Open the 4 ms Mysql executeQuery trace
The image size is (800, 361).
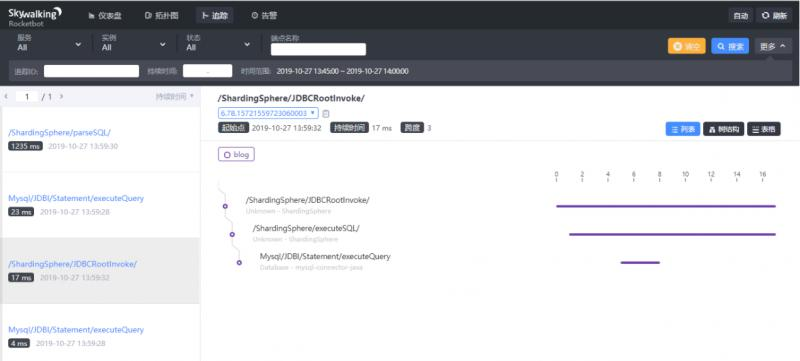100,332
